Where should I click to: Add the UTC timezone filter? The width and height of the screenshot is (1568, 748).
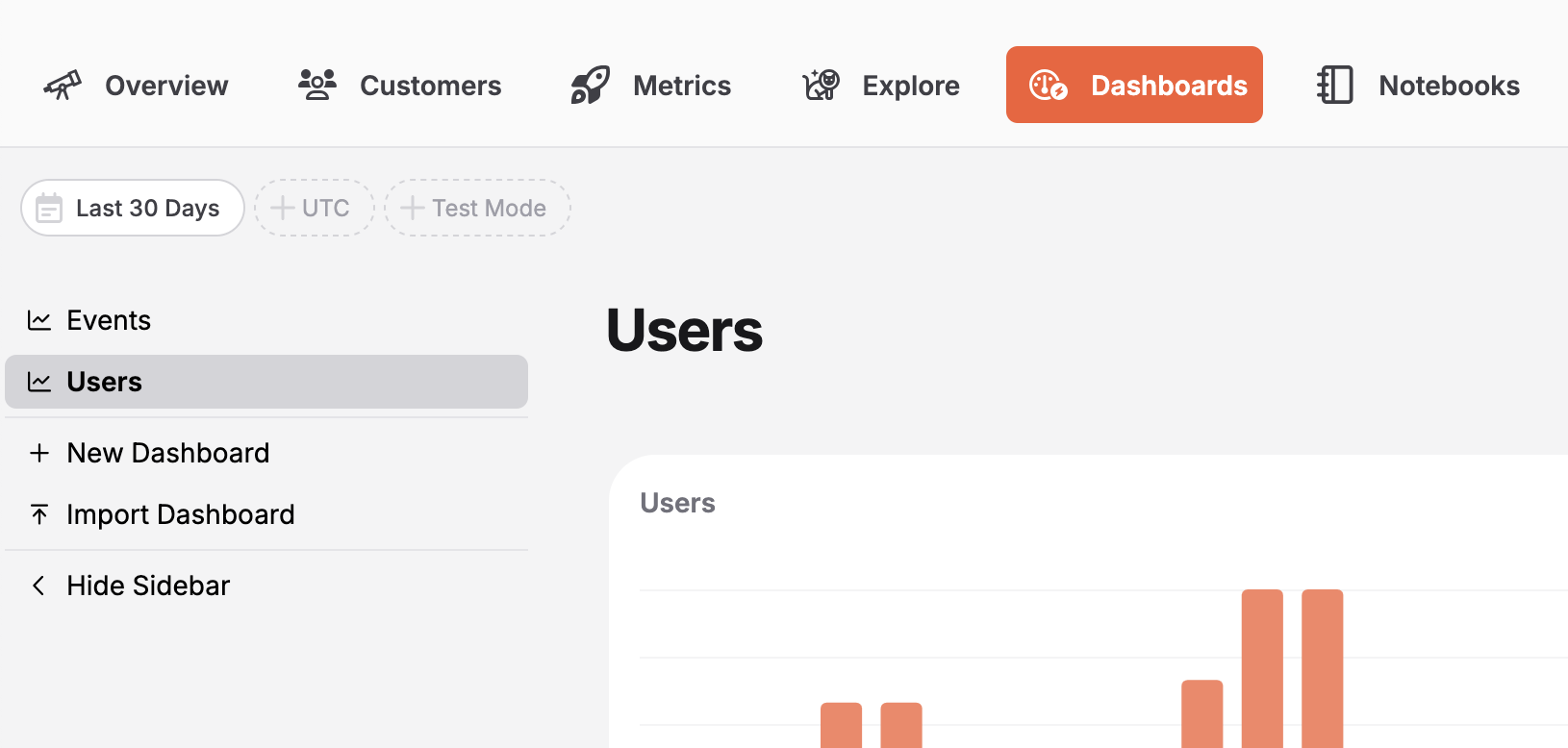tap(315, 208)
